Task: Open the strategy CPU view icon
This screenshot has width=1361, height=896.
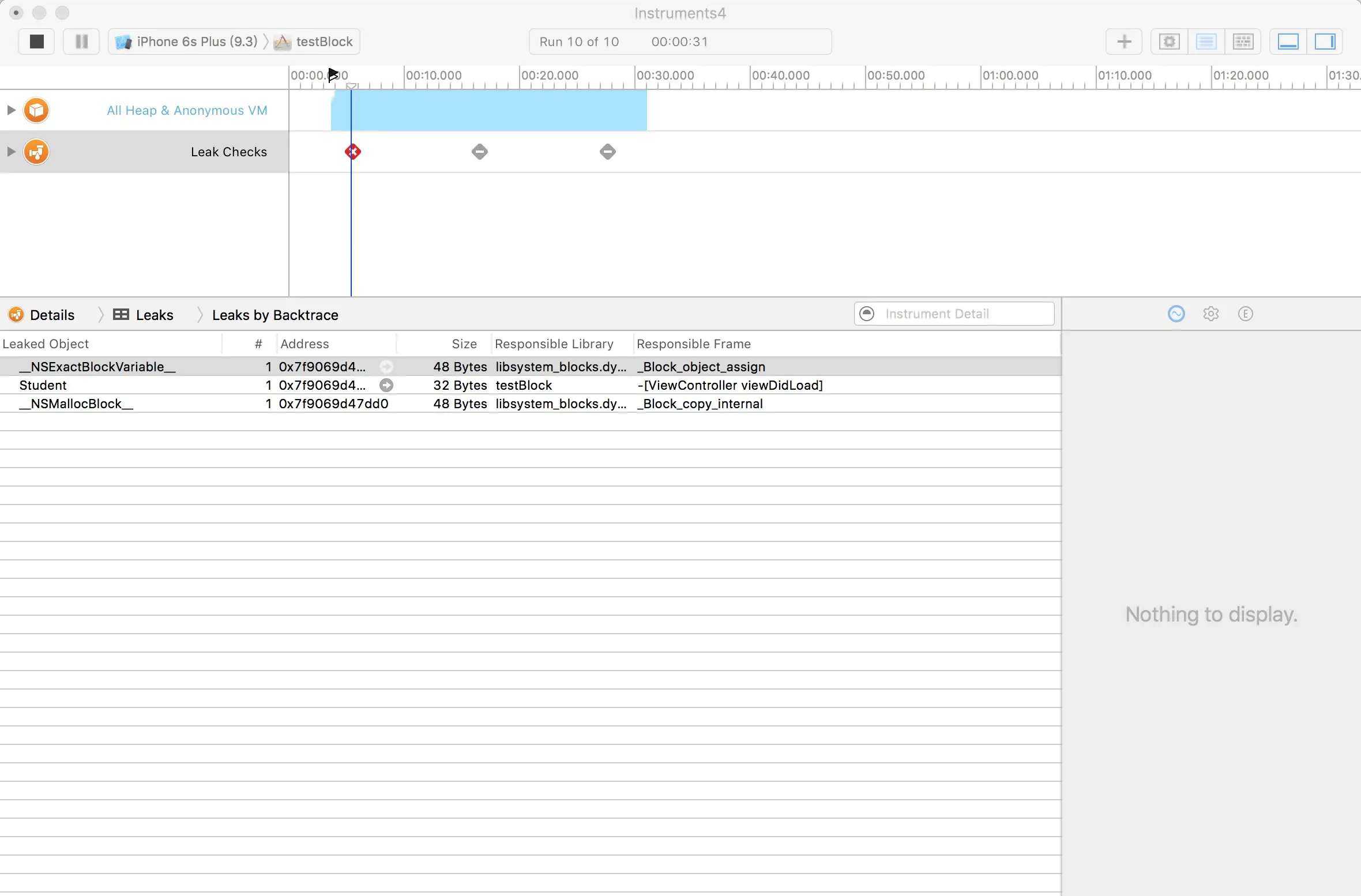Action: click(1169, 42)
